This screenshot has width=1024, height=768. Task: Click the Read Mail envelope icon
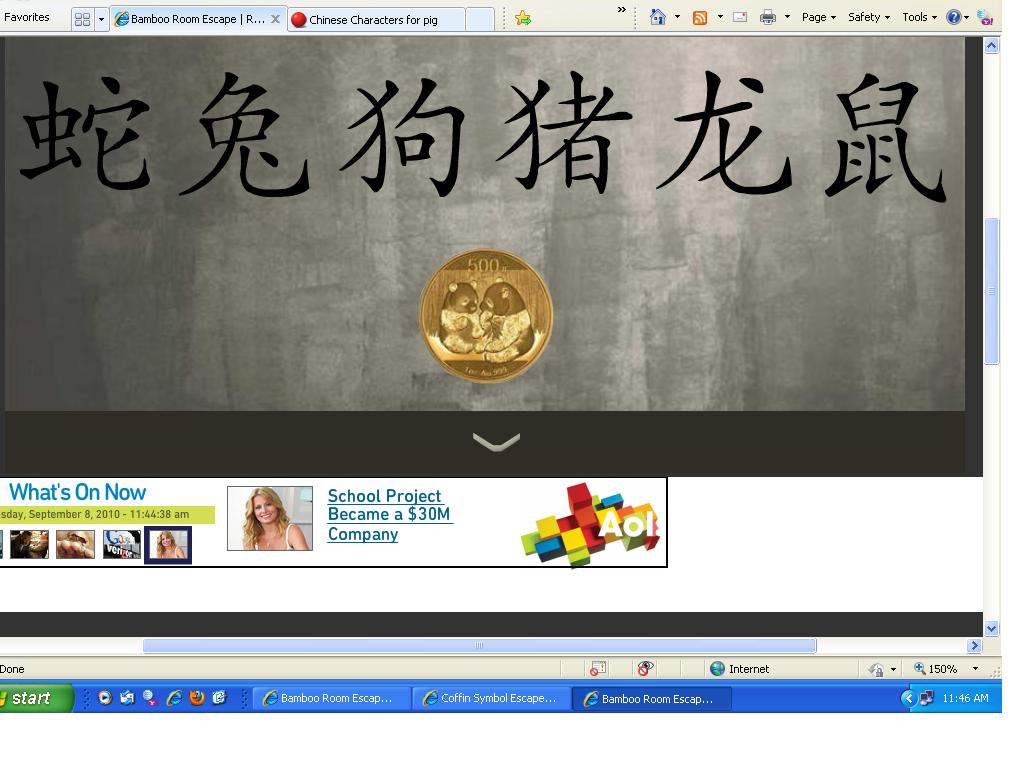pos(740,17)
